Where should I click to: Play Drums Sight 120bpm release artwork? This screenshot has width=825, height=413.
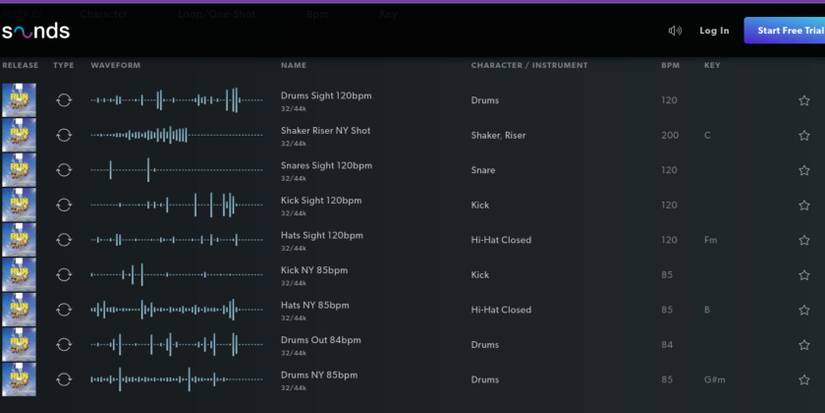pyautogui.click(x=19, y=100)
